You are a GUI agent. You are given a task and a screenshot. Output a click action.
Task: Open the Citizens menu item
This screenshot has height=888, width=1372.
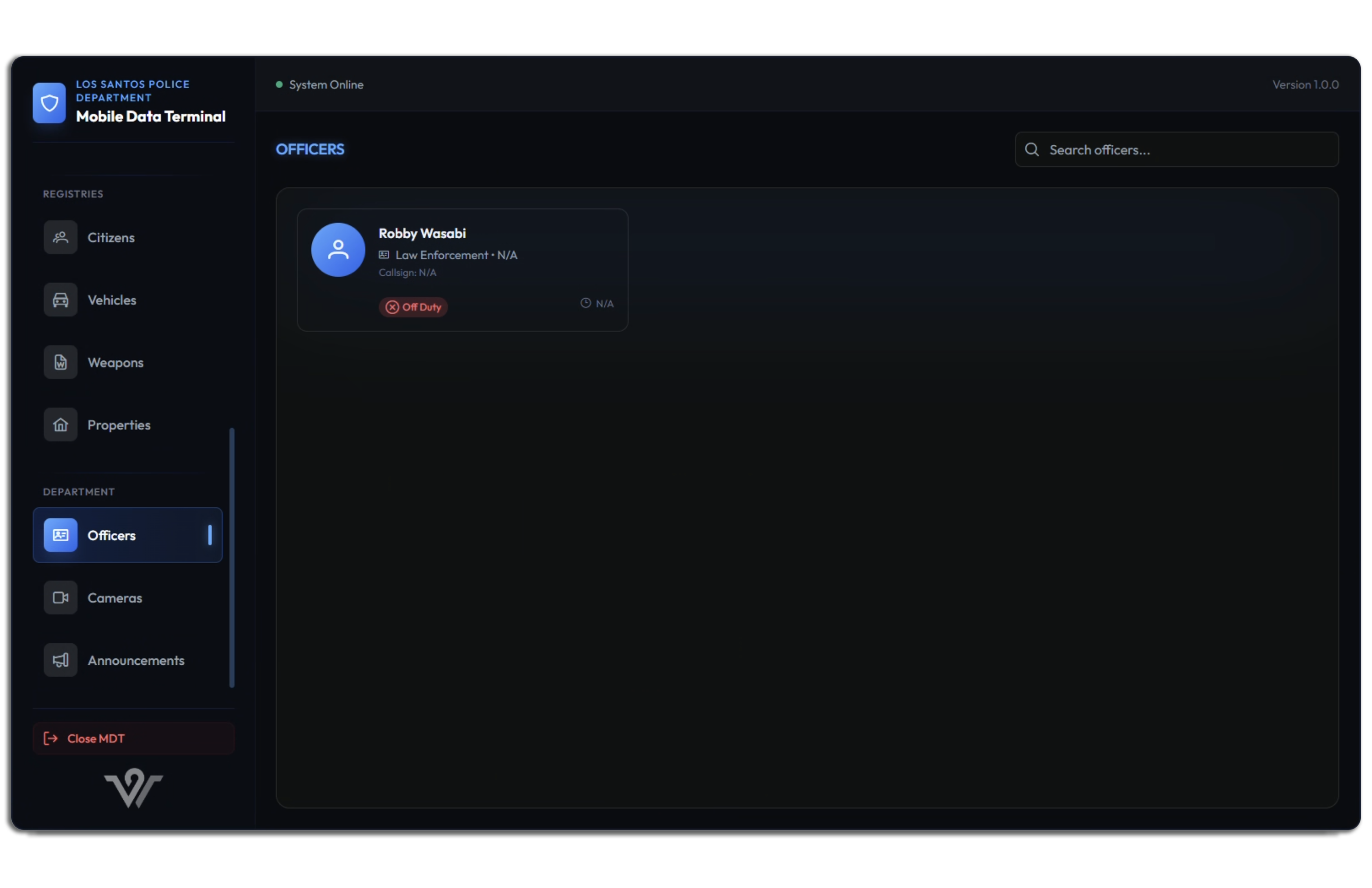coord(111,237)
